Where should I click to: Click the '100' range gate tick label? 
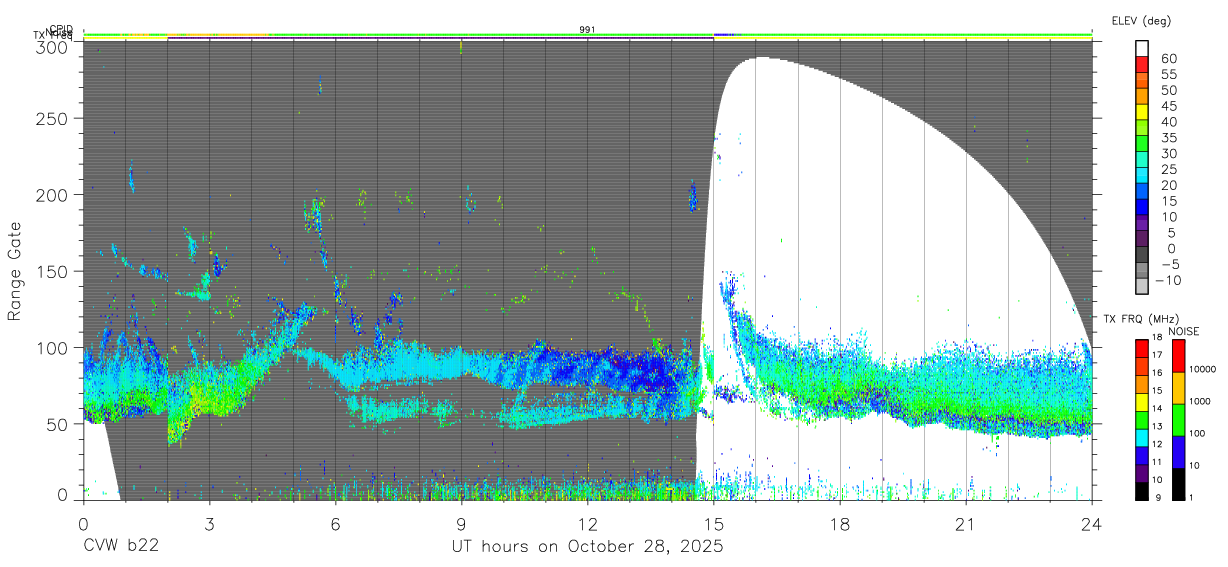tap(51, 347)
